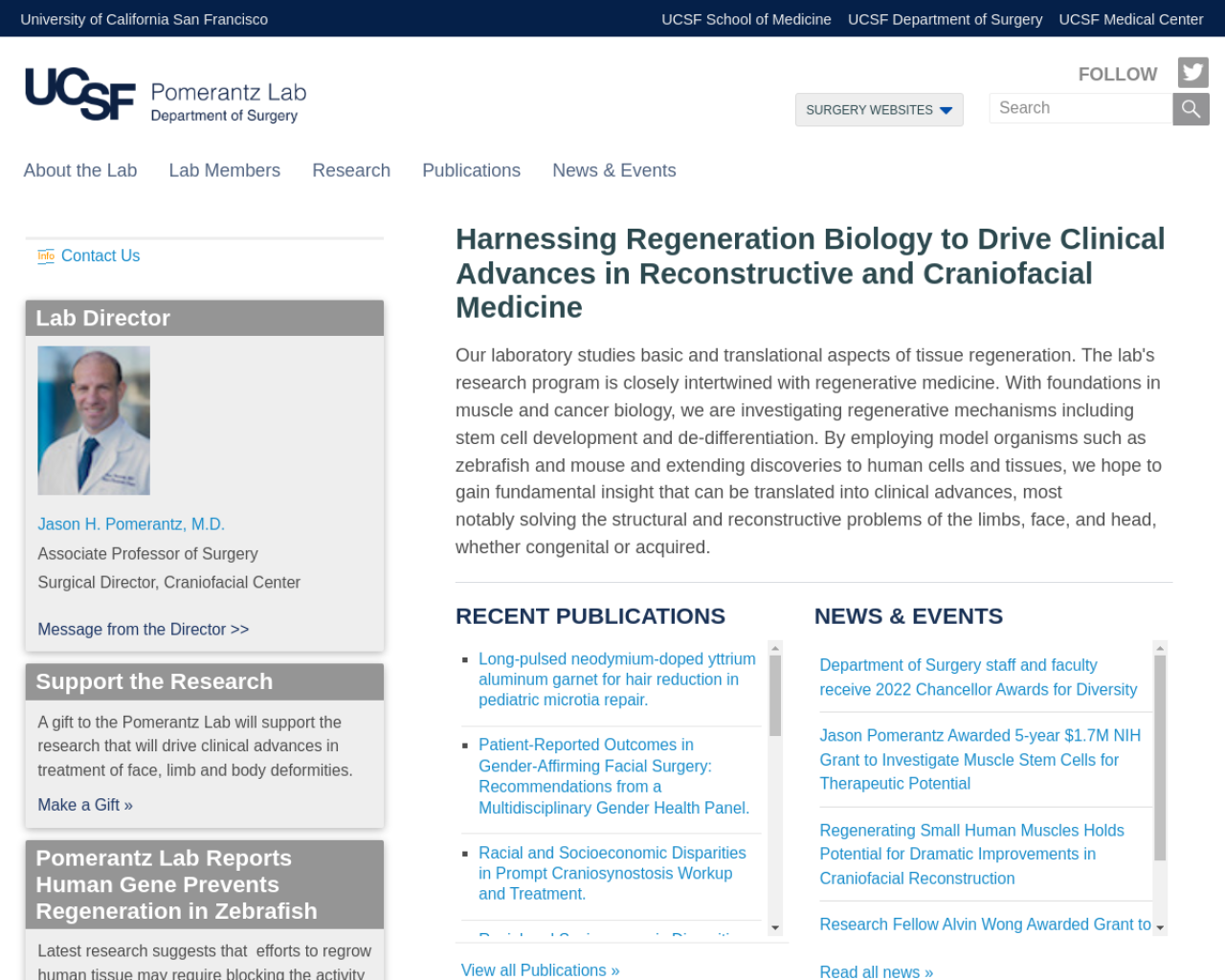
Task: Open the Craniosynostosis Workup disparities publication
Action: click(x=612, y=873)
